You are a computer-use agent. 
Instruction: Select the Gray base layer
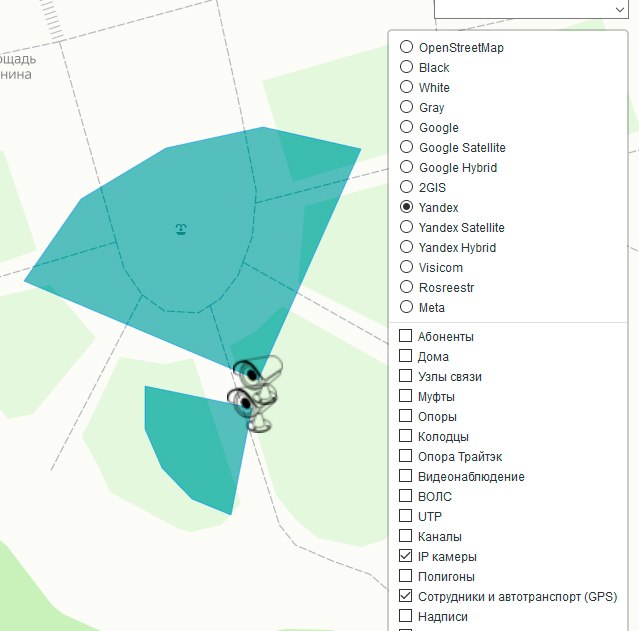pyautogui.click(x=406, y=107)
